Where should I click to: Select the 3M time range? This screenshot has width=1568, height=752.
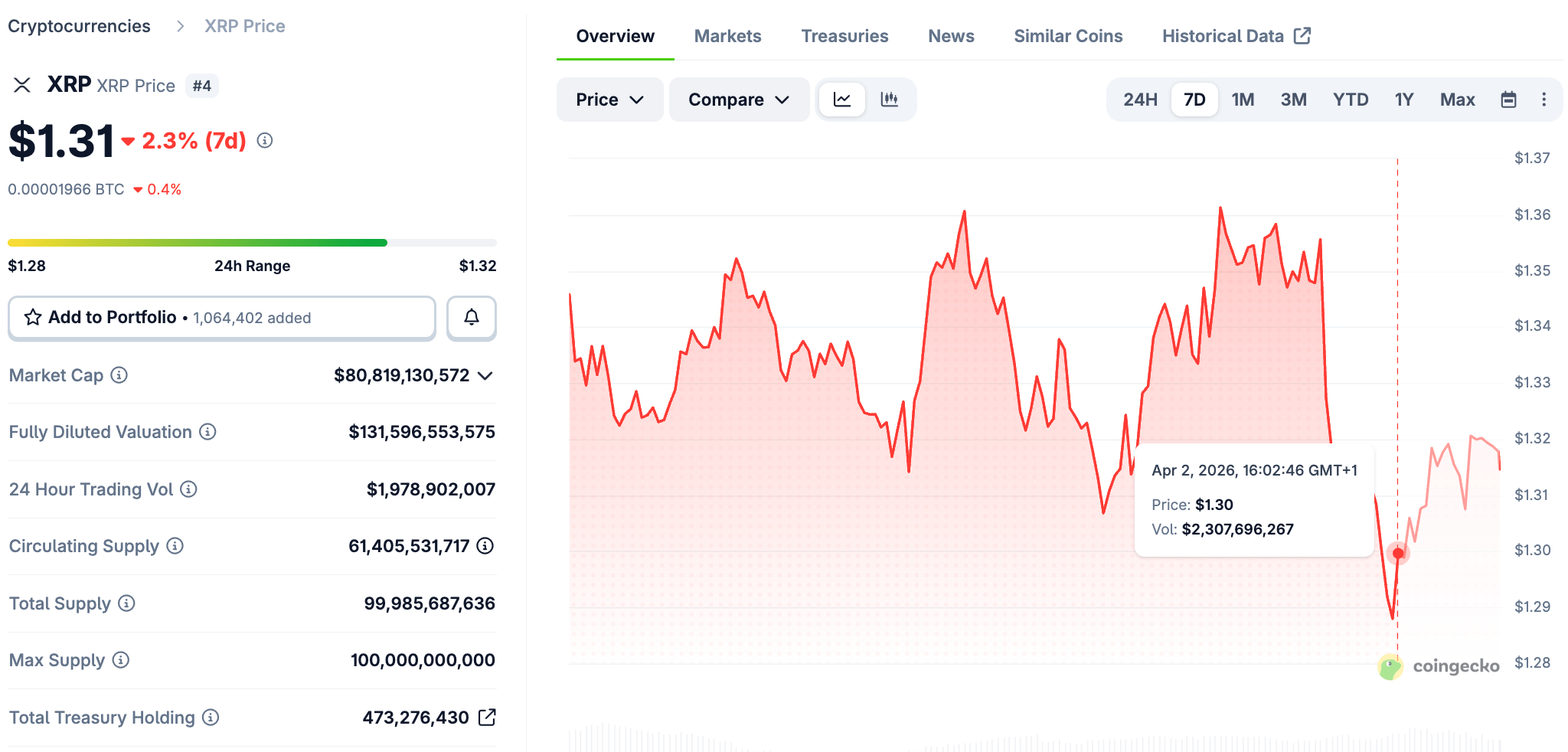[1293, 100]
